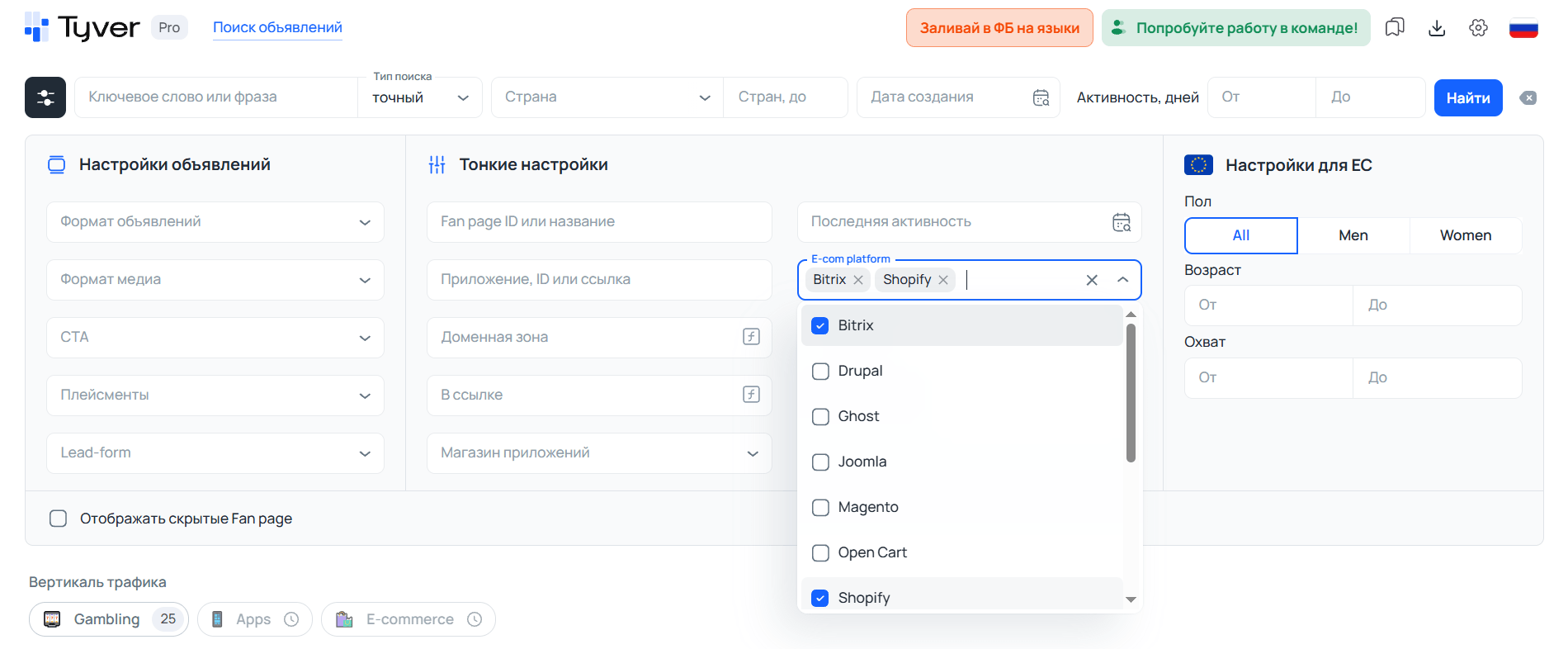Open Поиск объявлений tab

click(277, 27)
